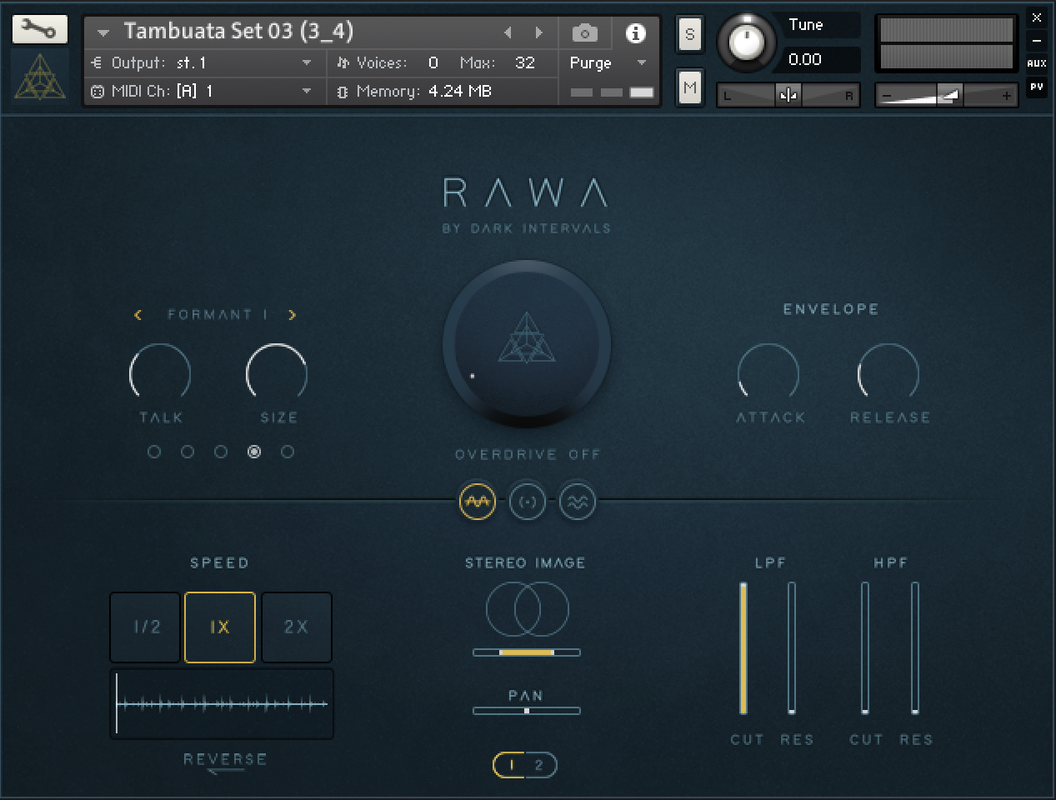Select the fifth formant preset radio dot
Screen dimensions: 1056x800
click(x=288, y=452)
